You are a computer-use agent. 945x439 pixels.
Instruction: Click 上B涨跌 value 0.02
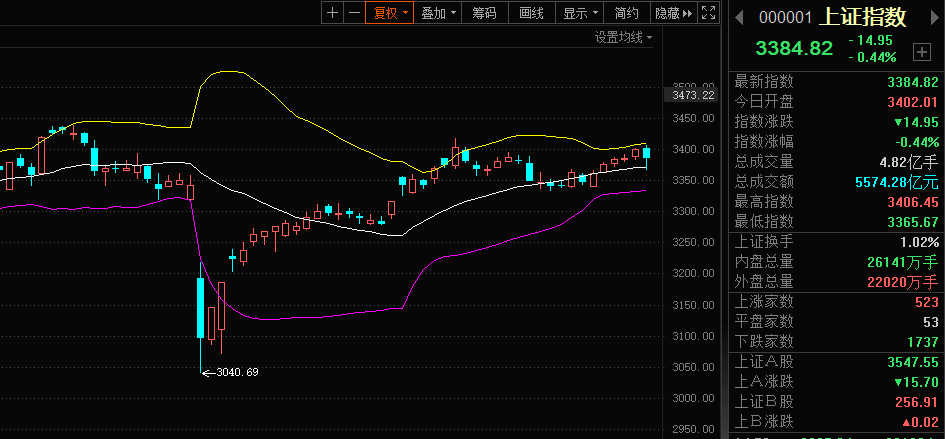pos(920,422)
